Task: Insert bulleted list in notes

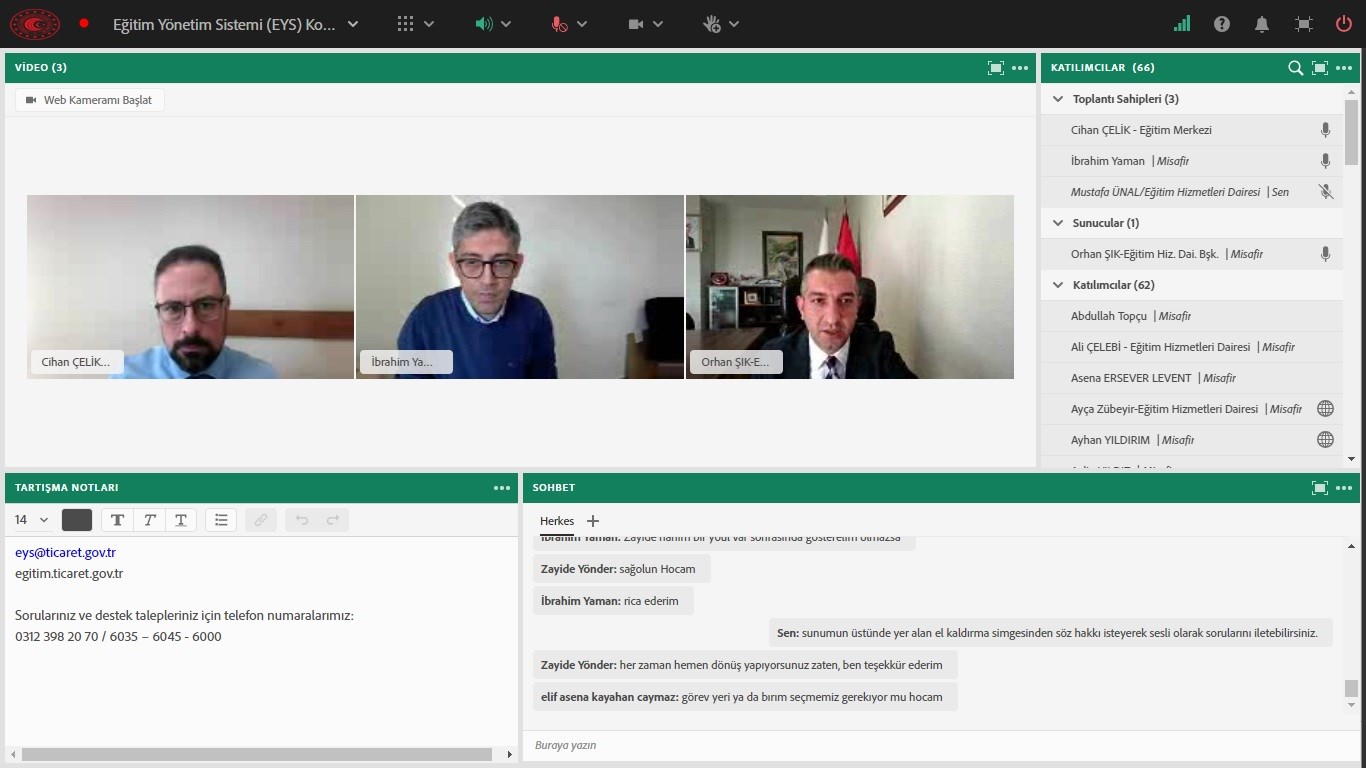Action: (x=221, y=520)
